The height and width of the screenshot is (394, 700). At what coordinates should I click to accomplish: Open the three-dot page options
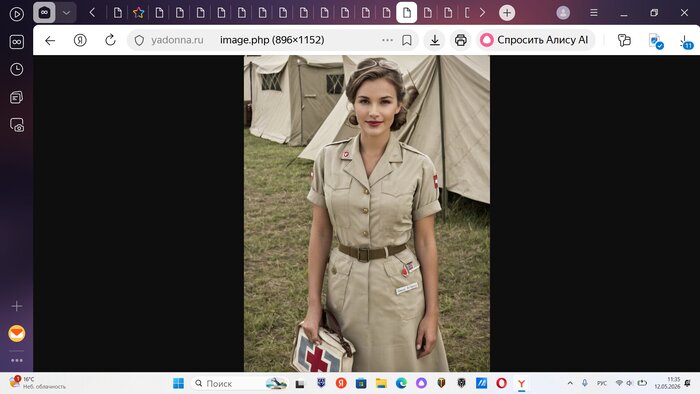[x=388, y=40]
